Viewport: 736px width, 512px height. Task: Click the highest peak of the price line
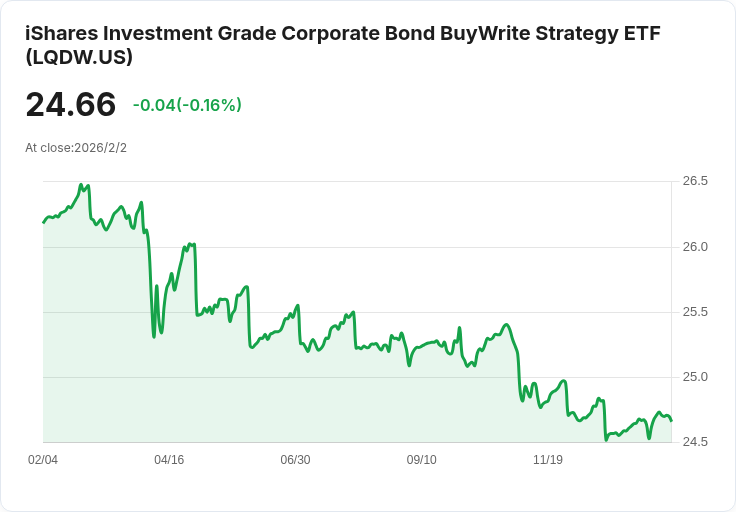pos(80,185)
